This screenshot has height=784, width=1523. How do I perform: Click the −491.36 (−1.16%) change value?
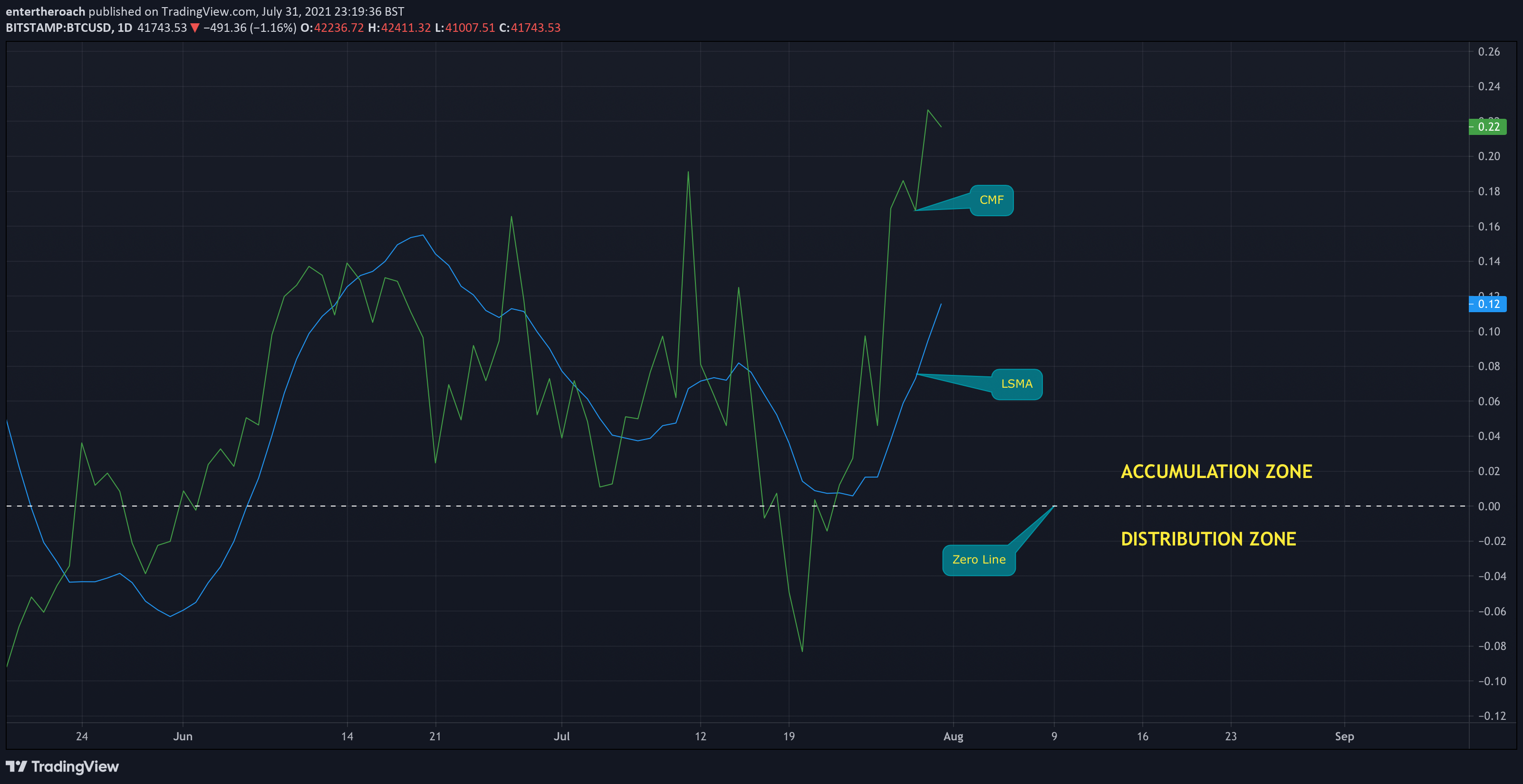click(x=250, y=28)
